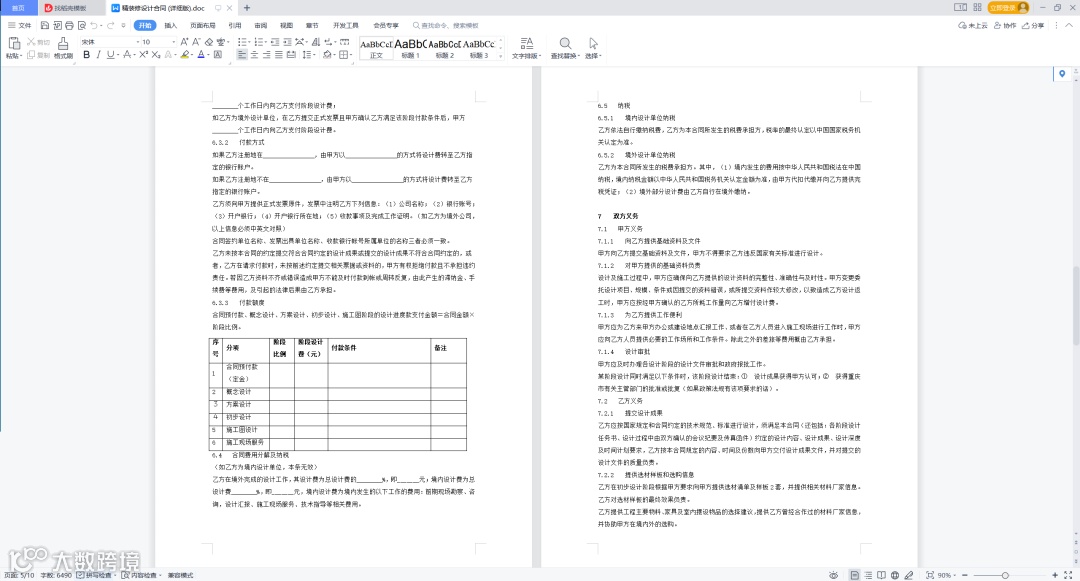Screen dimensions: 1080x581
Task: Toggle italic formatting
Action: [x=98, y=55]
